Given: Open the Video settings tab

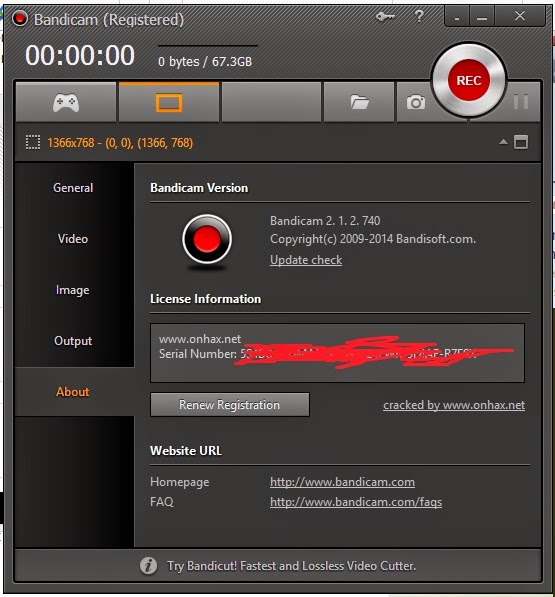Looking at the screenshot, I should pyautogui.click(x=73, y=239).
